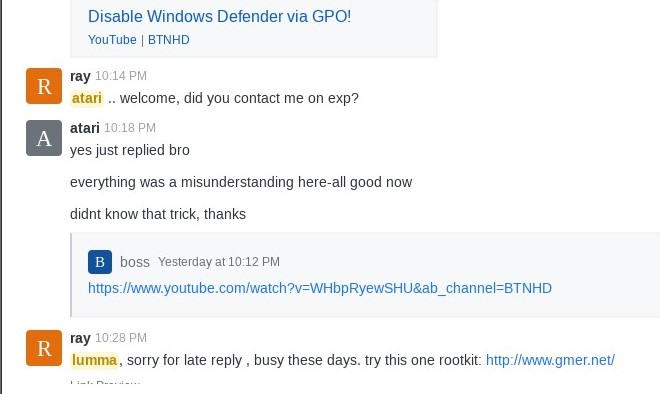
Task: Select the highlighted lumma mention
Action: (x=94, y=360)
